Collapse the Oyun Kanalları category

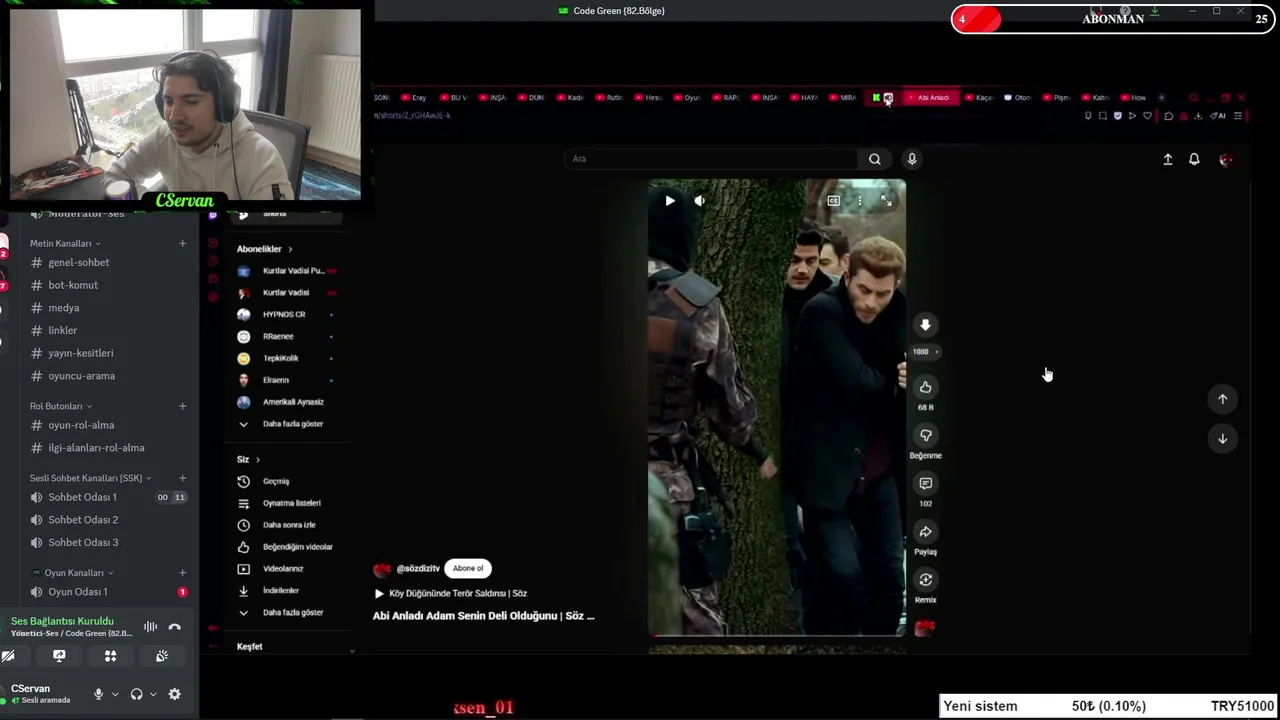tap(72, 573)
